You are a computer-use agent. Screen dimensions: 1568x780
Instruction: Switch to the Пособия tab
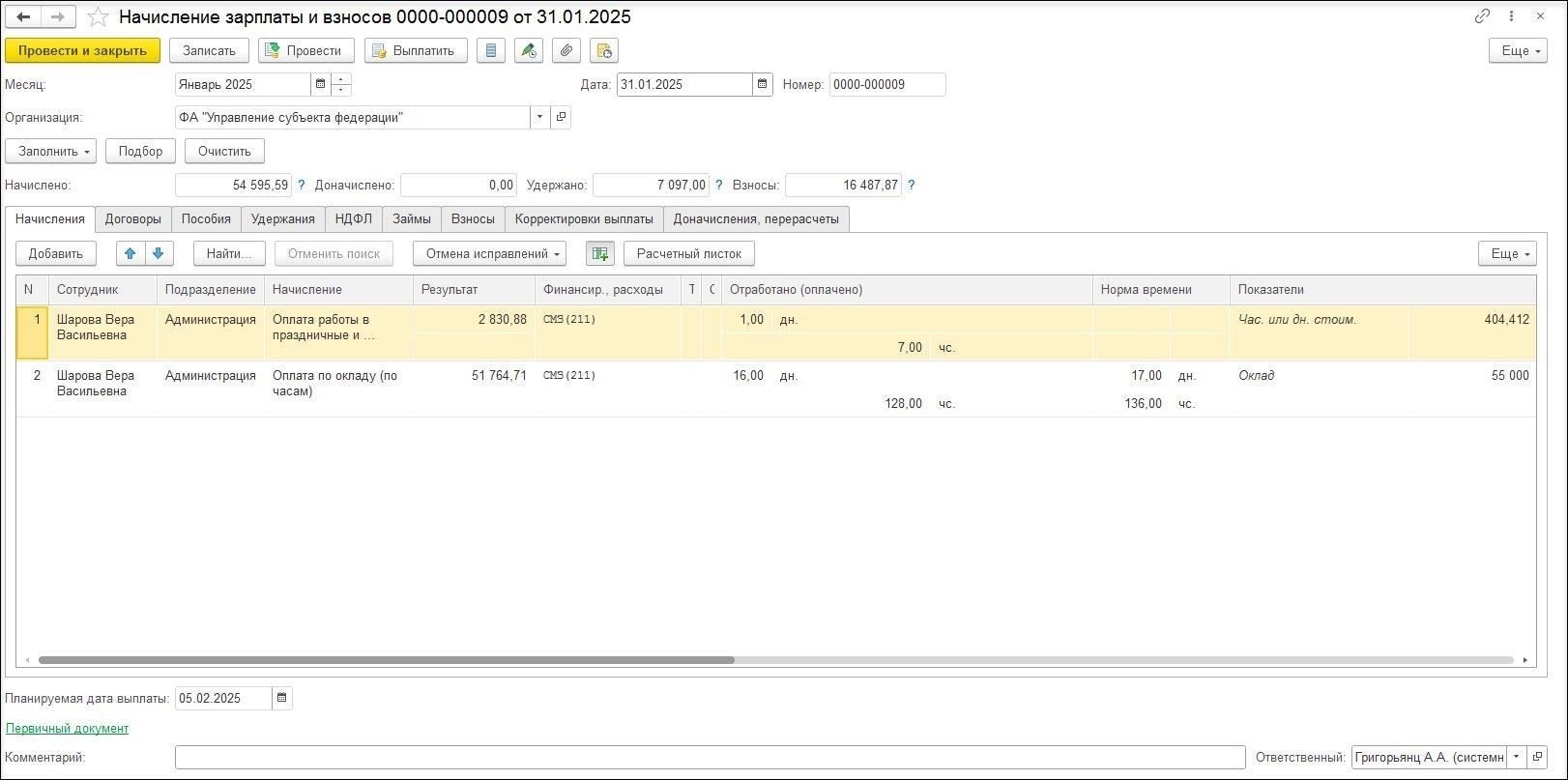206,218
